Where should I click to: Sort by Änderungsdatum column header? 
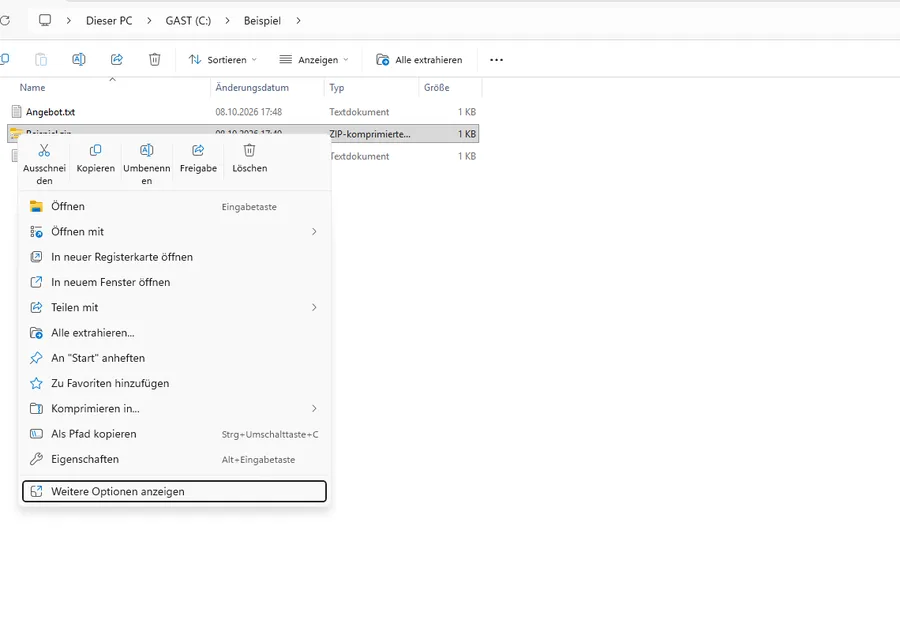[x=252, y=87]
